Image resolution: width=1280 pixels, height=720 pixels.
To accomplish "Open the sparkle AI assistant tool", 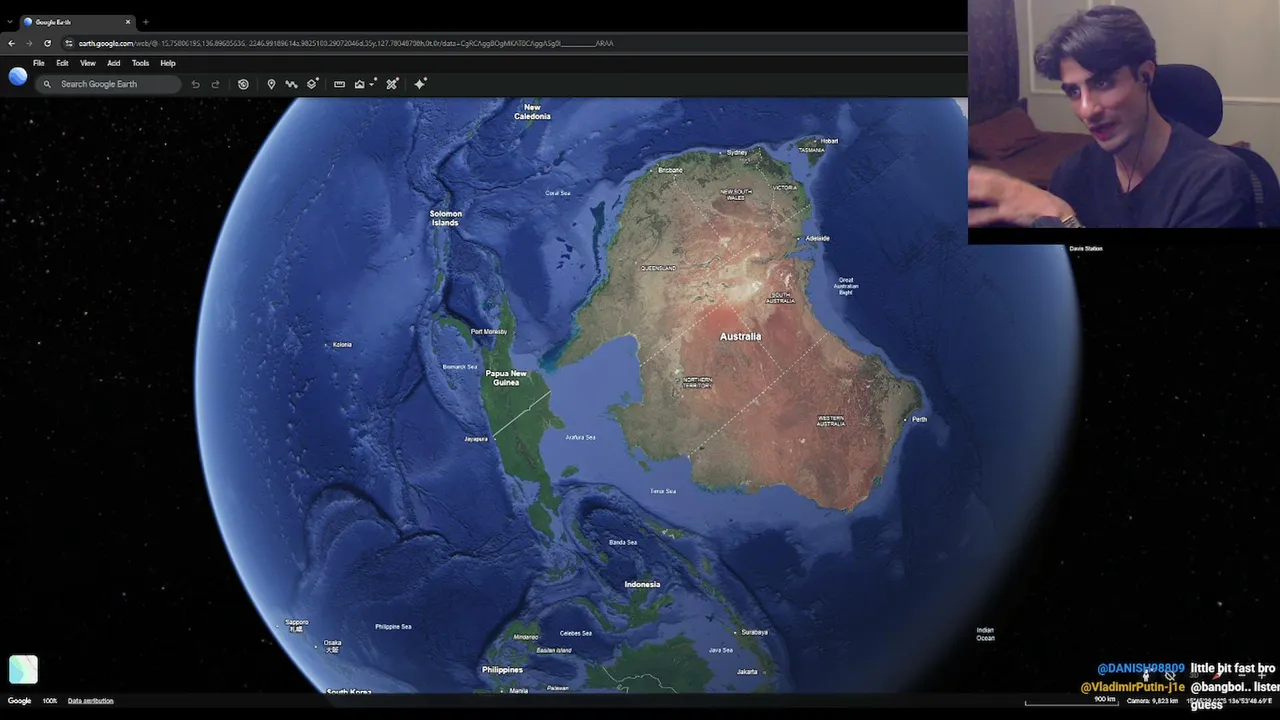I will point(420,84).
